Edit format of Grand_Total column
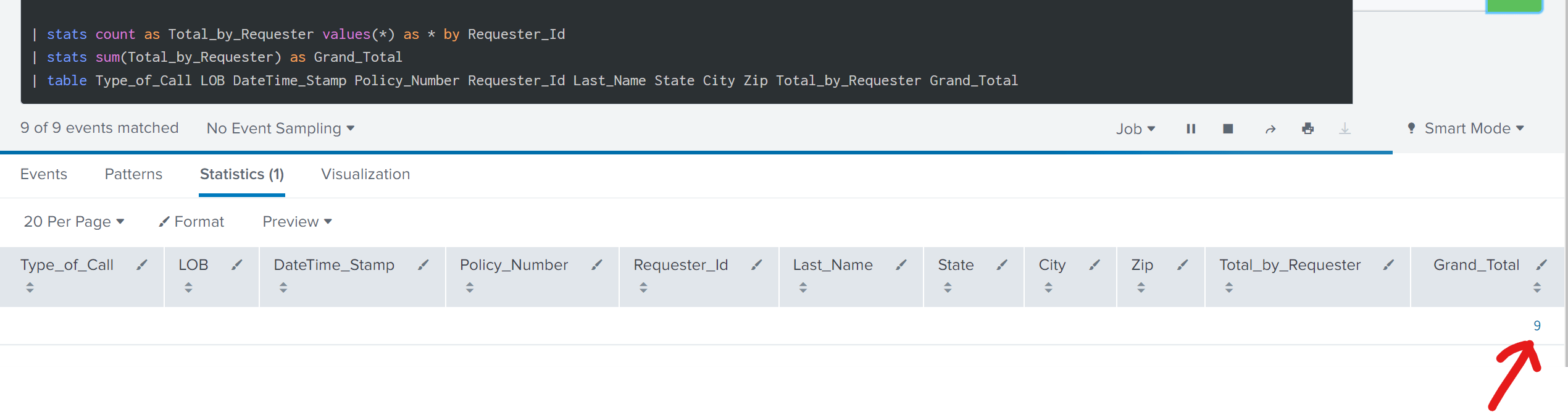 [1541, 265]
